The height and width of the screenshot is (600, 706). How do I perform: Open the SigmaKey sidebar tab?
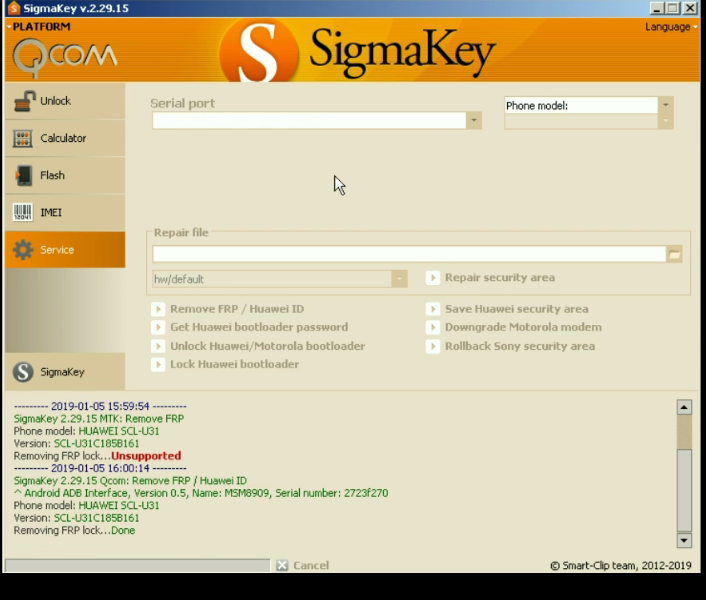point(65,372)
